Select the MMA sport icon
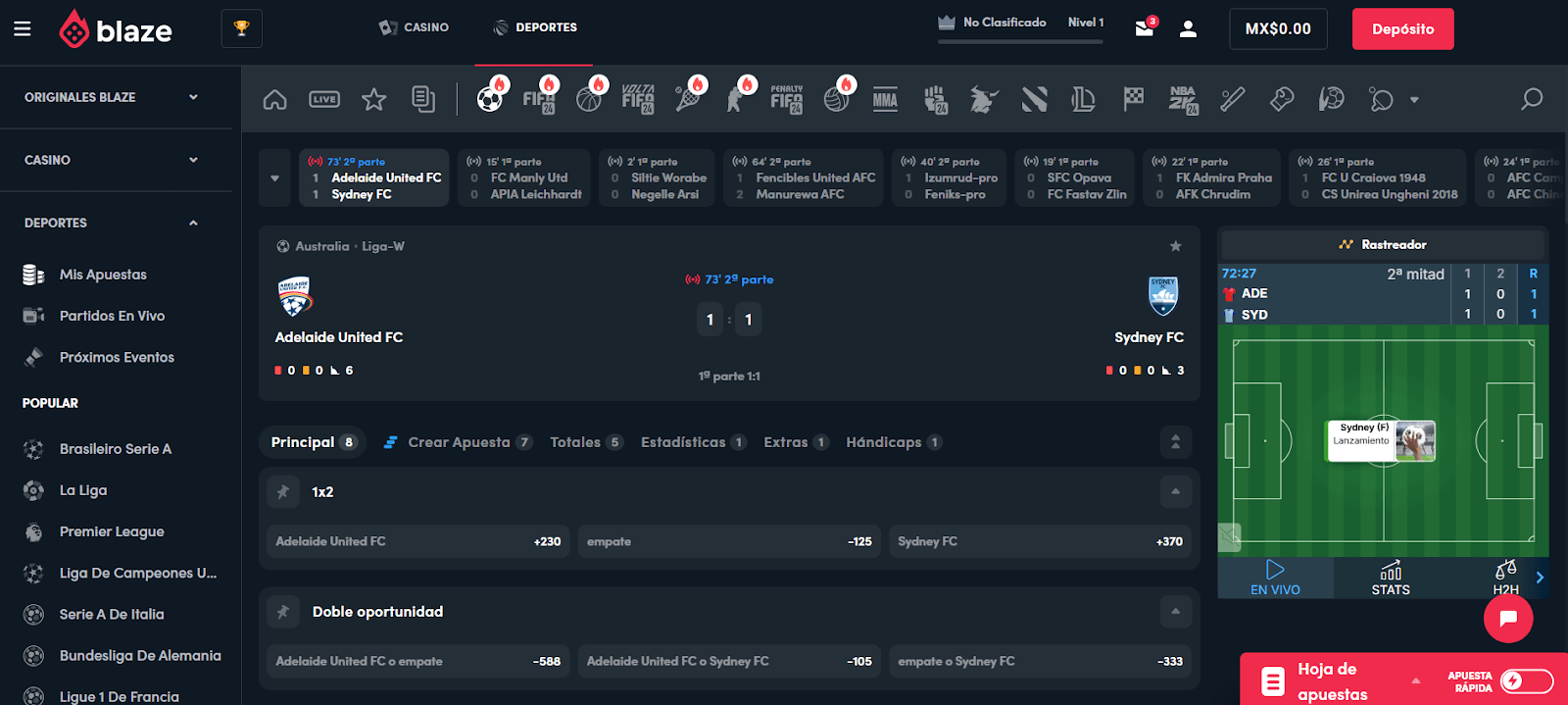 tap(885, 99)
